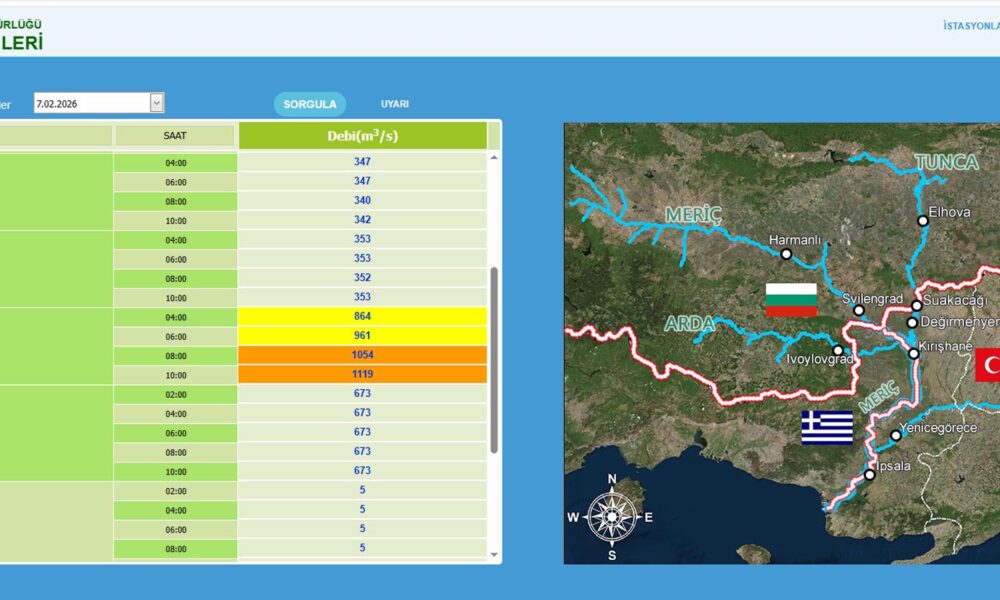Open the date dropdown showing 7.02.2026
Viewport: 1000px width, 600px height.
tap(156, 103)
